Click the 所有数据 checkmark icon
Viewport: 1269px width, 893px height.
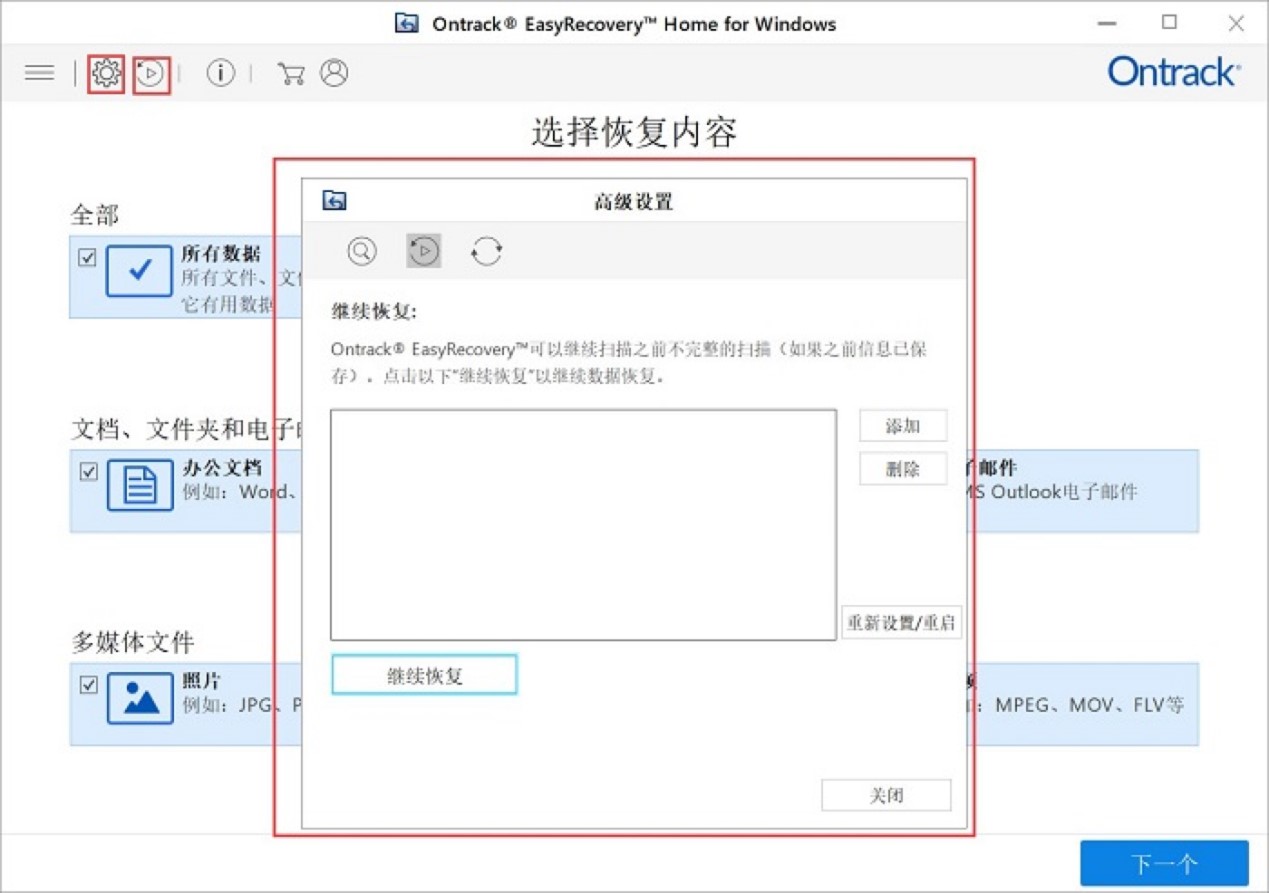coord(139,270)
